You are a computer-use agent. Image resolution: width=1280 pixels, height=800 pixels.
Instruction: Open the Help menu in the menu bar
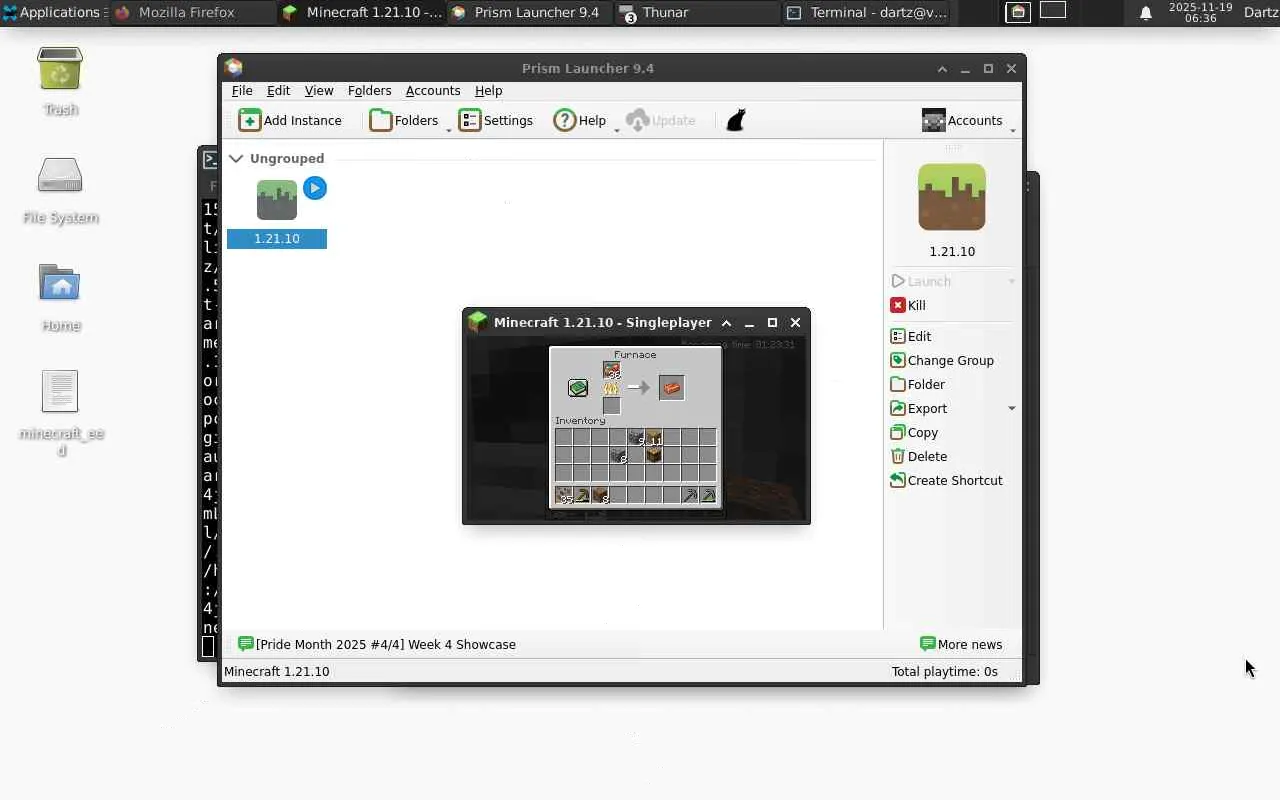click(x=488, y=90)
